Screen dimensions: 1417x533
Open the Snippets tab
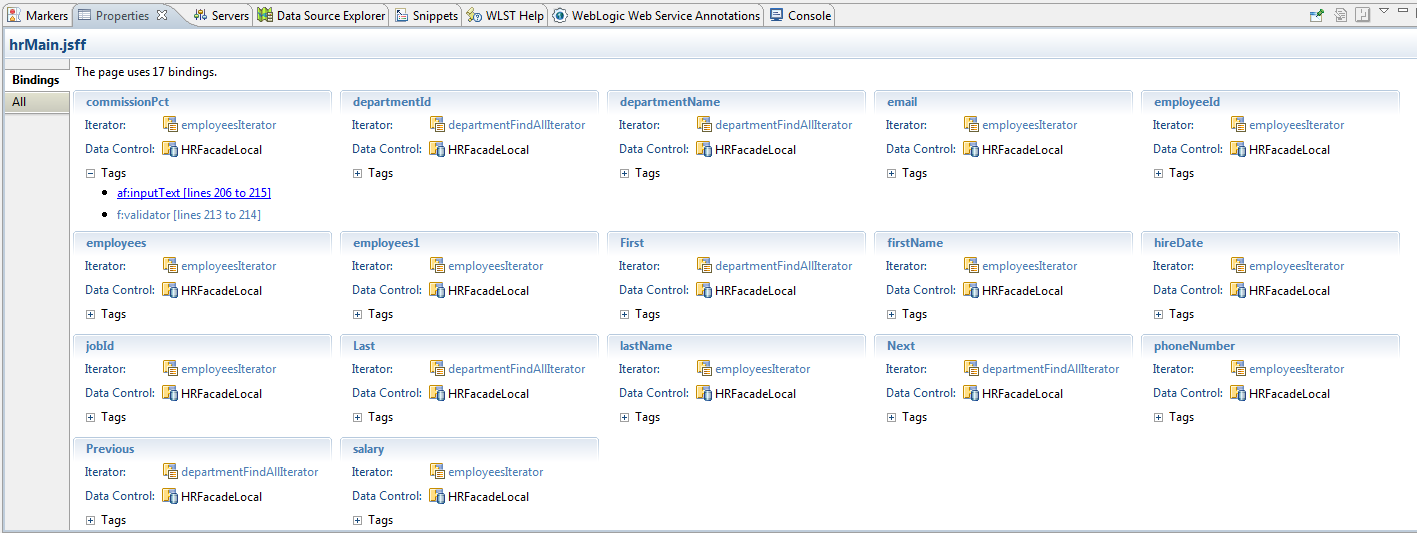[x=426, y=15]
